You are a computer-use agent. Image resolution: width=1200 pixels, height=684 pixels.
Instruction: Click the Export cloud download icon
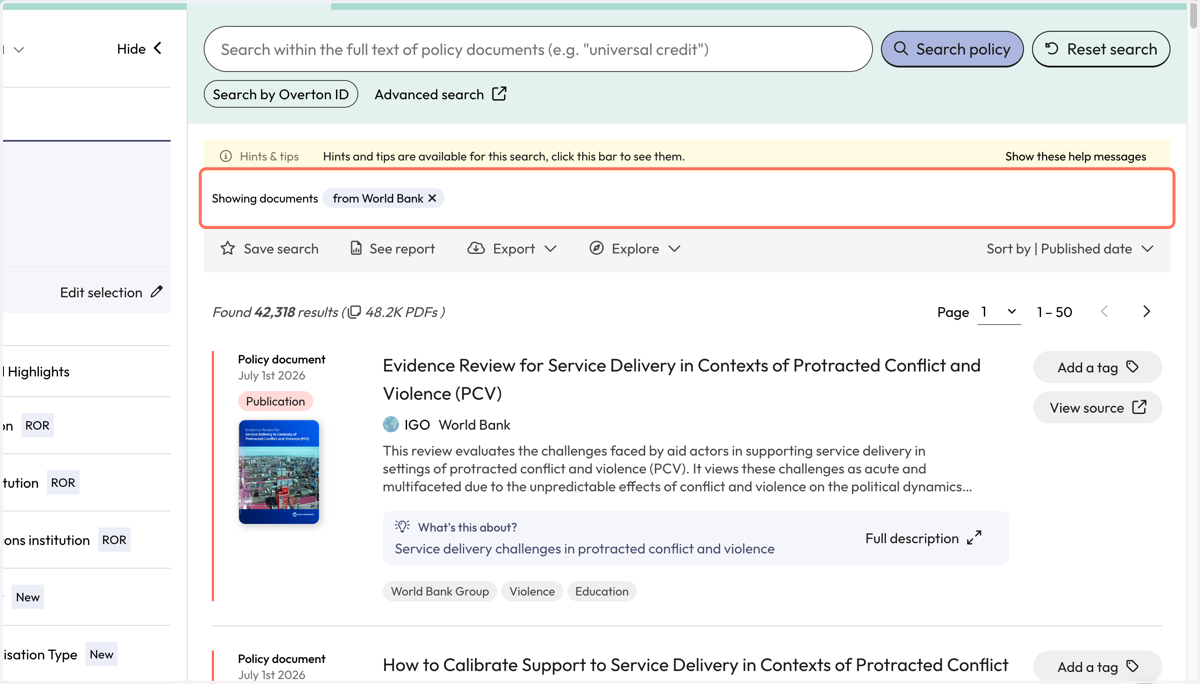(476, 248)
